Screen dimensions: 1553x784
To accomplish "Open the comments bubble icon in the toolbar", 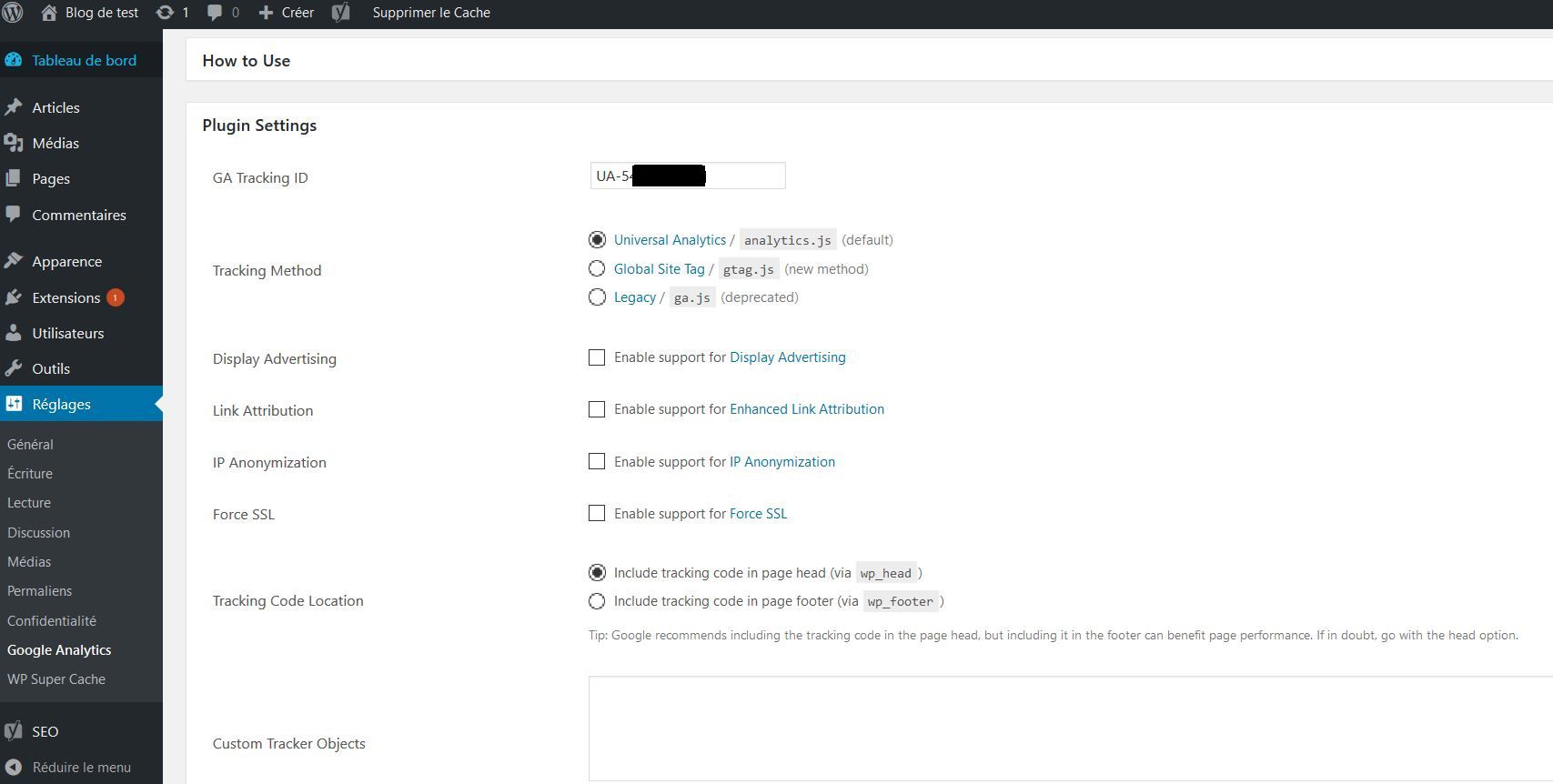I will [215, 13].
